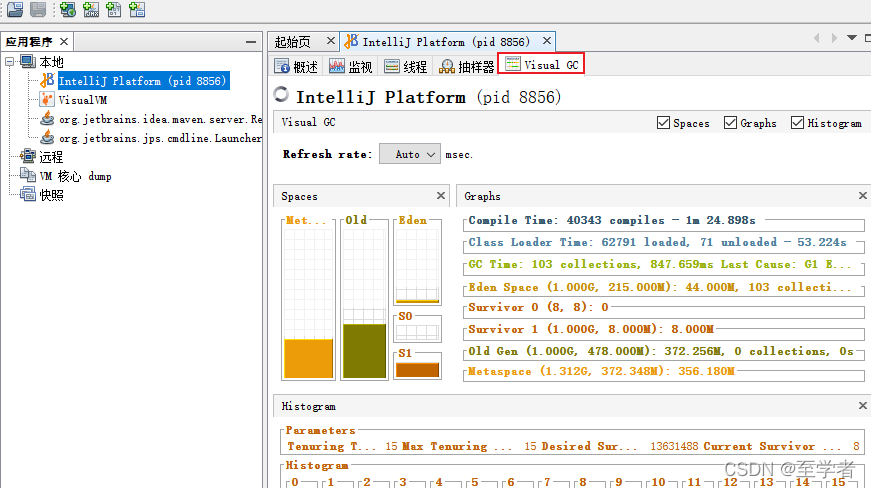Toggle the Histogram checkbox
The width and height of the screenshot is (871, 488).
pyautogui.click(x=797, y=123)
